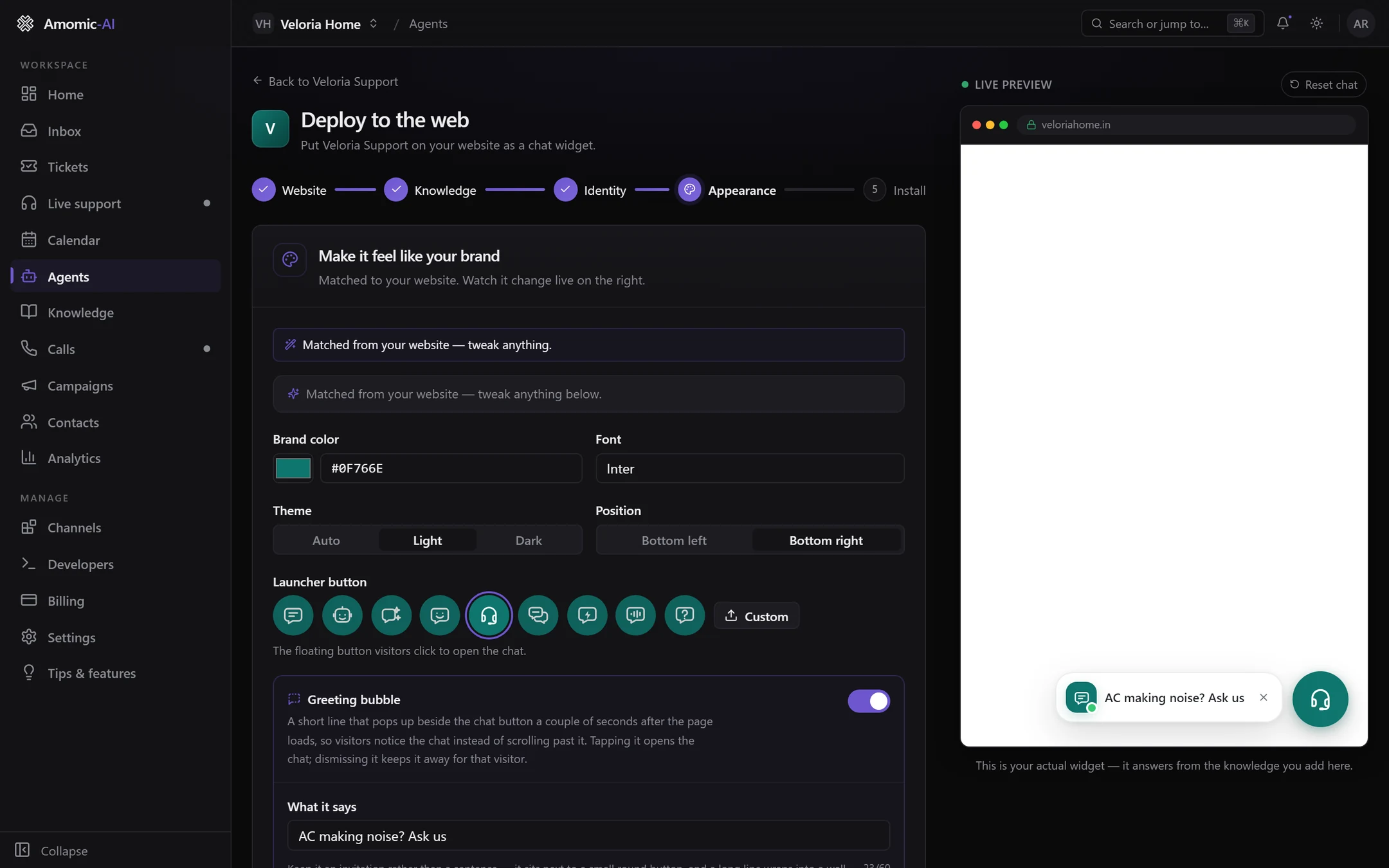Choose the text lines chat launcher icon
Viewport: 1389px width, 868px height.
coord(293,615)
